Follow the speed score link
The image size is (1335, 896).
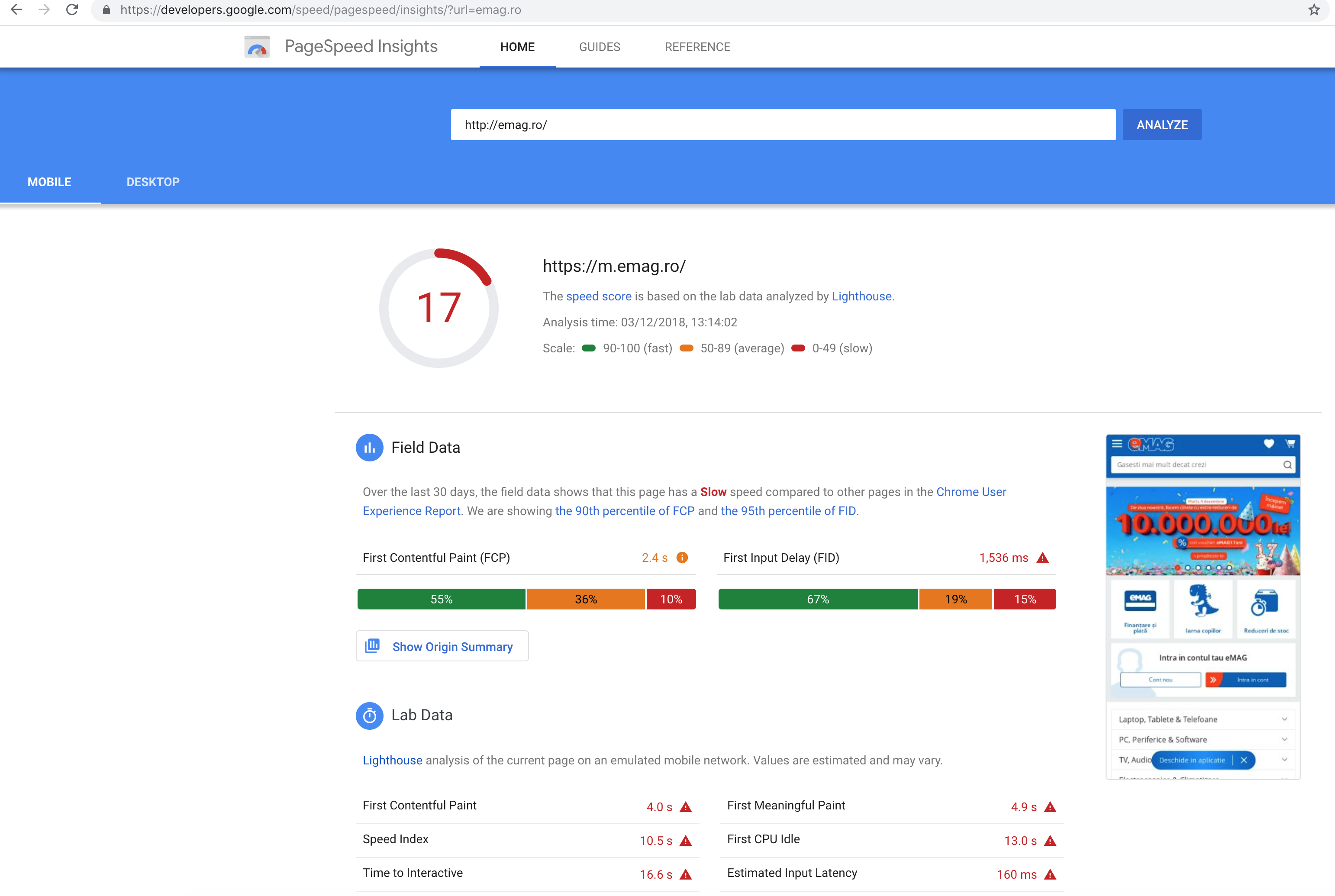click(598, 297)
